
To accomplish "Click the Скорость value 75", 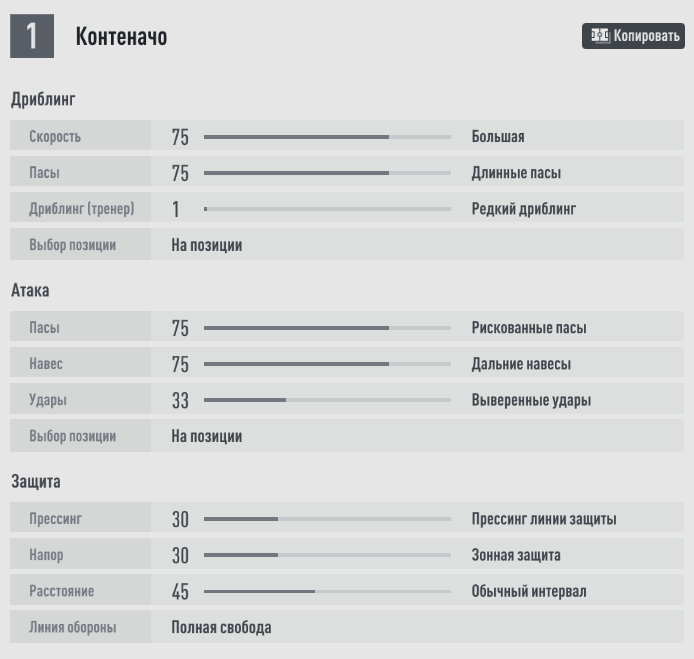I will (180, 137).
